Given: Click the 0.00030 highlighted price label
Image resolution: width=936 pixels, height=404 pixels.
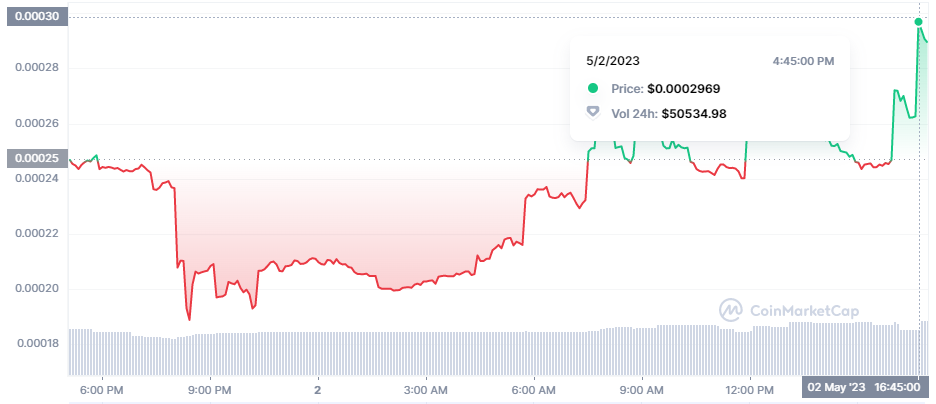Looking at the screenshot, I should pyautogui.click(x=37, y=17).
